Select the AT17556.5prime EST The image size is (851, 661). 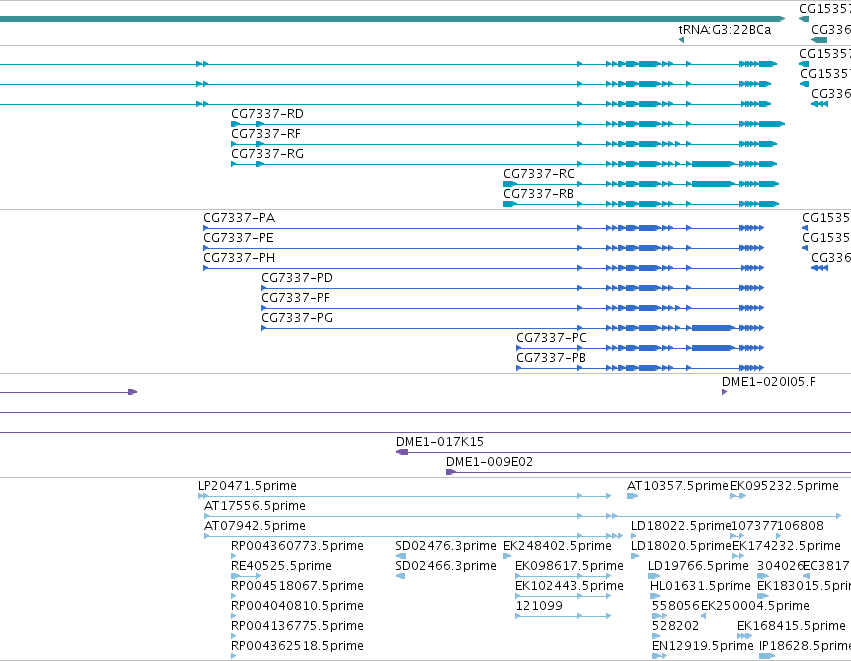point(255,506)
